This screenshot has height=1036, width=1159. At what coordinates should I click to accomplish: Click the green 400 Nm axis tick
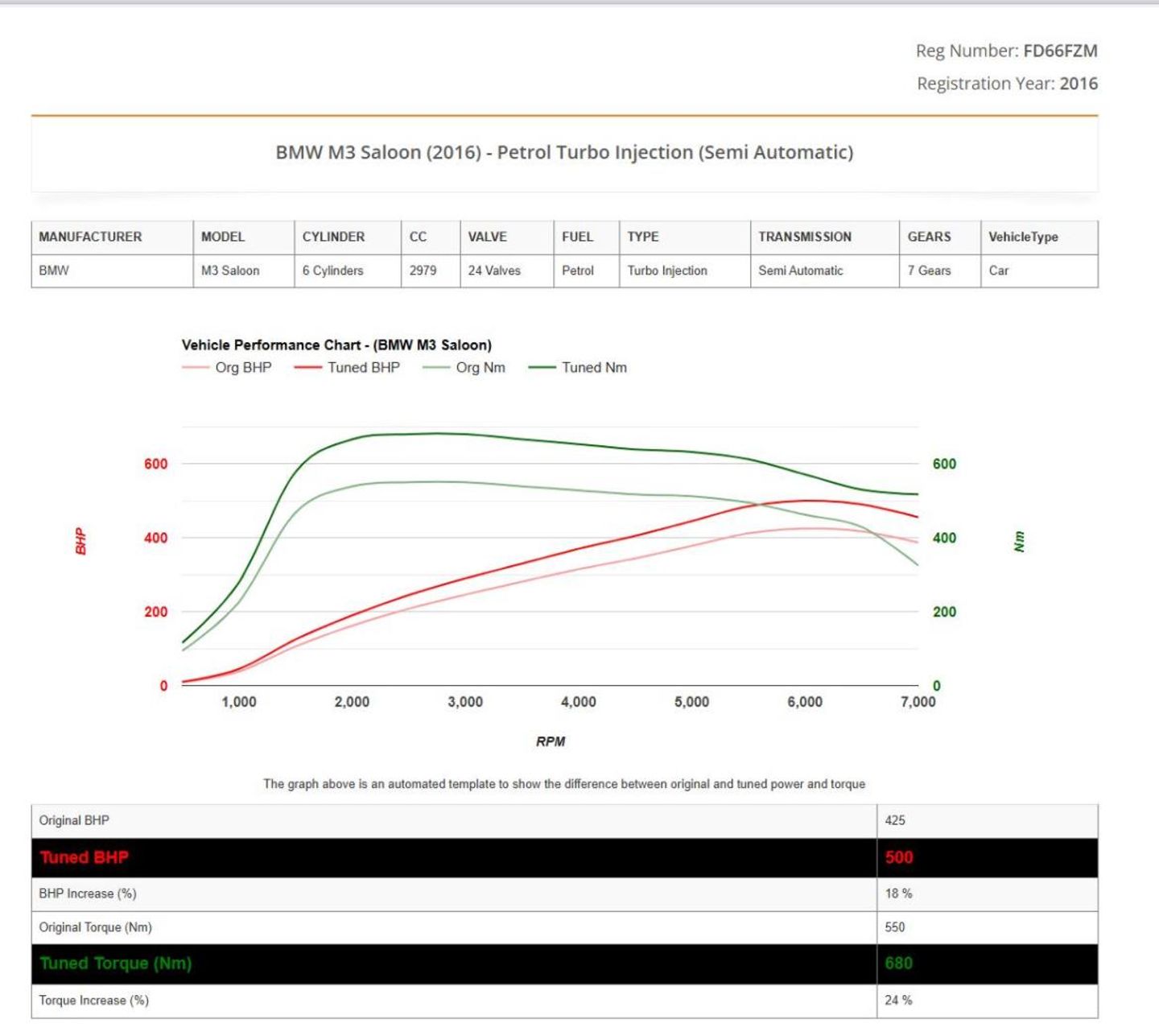(x=945, y=538)
